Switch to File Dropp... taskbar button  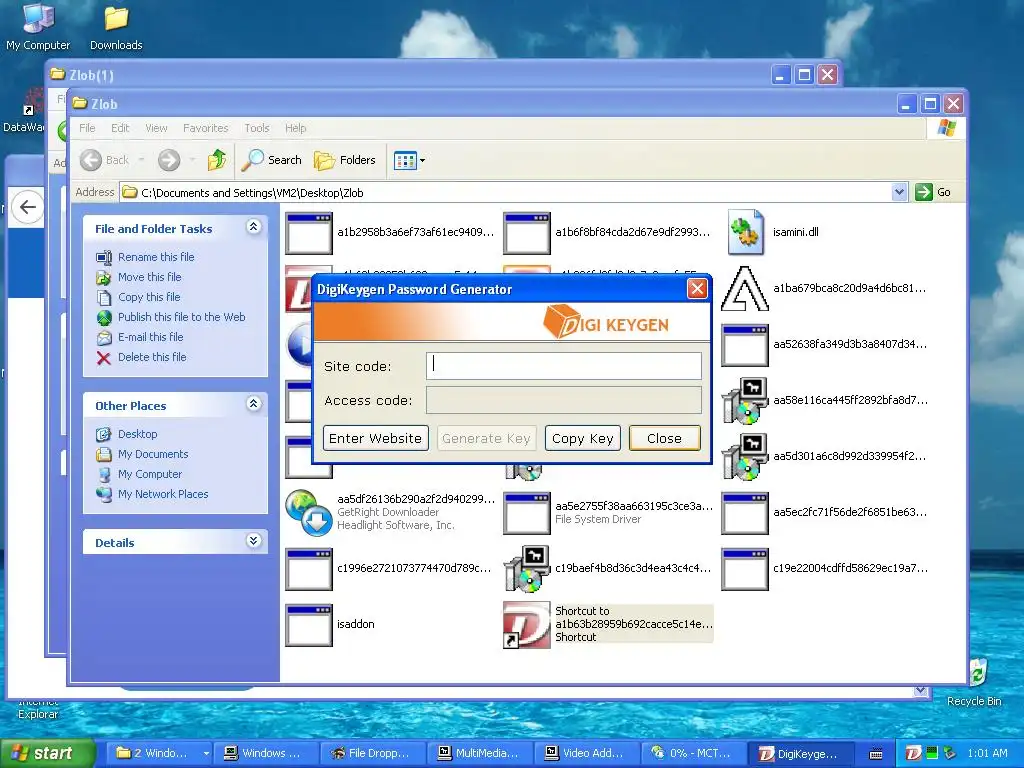click(371, 753)
